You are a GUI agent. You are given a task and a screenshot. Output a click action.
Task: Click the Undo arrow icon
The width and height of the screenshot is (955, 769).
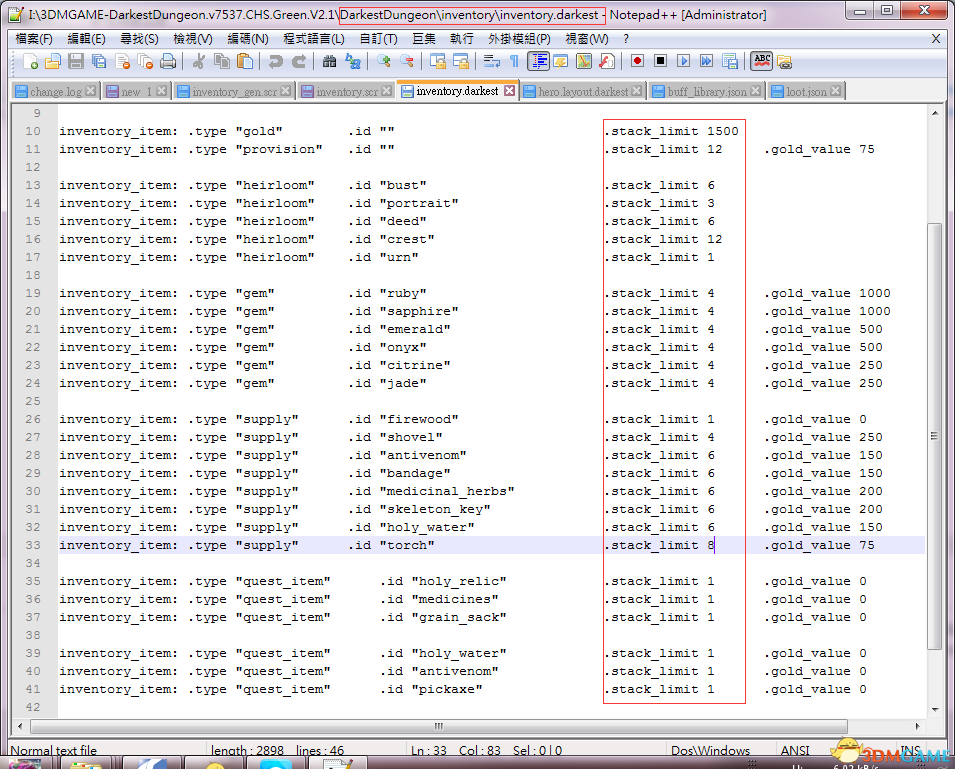point(275,61)
